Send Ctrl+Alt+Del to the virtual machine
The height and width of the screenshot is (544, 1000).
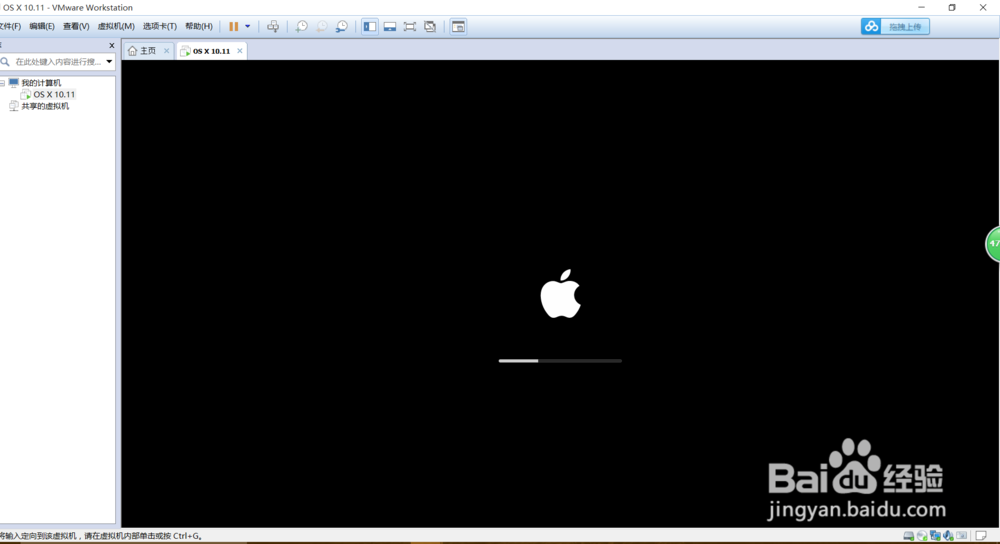(x=273, y=26)
